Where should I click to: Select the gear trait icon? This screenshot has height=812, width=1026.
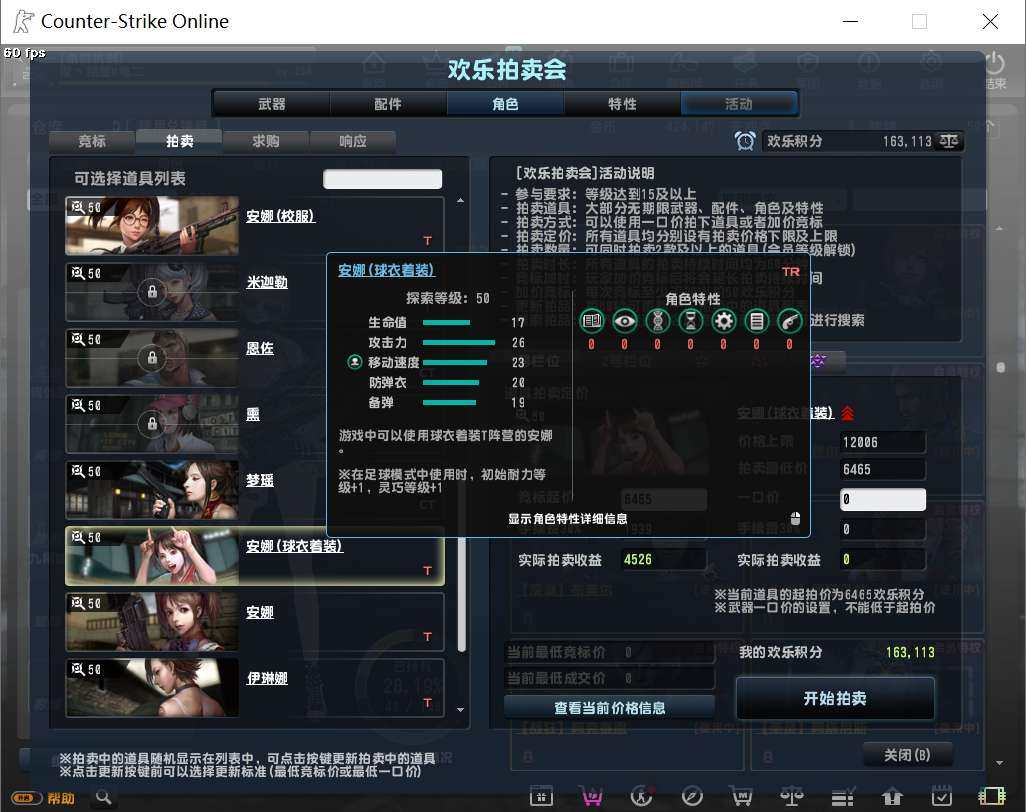click(723, 321)
